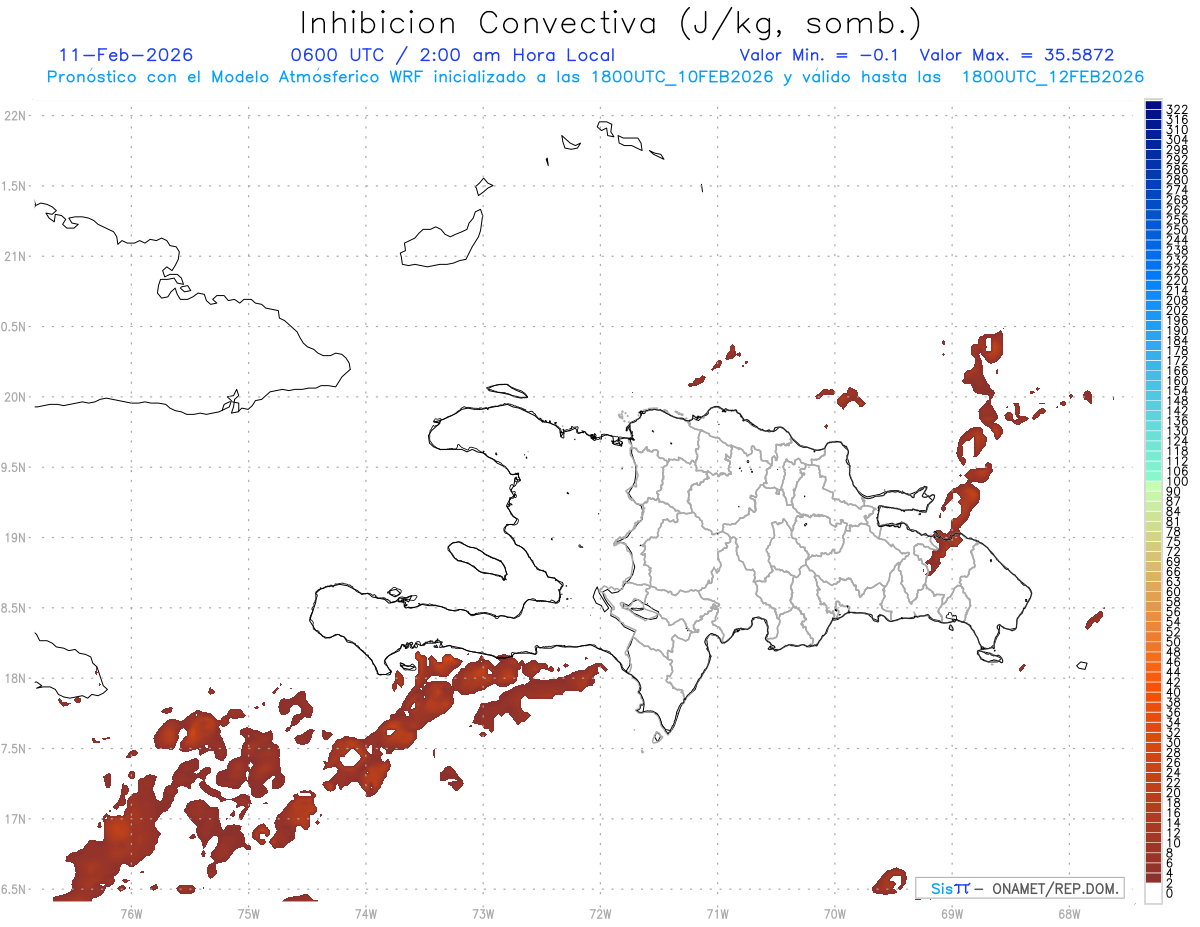Click the "322" value on the color scale
The height and width of the screenshot is (927, 1200).
(x=1176, y=108)
